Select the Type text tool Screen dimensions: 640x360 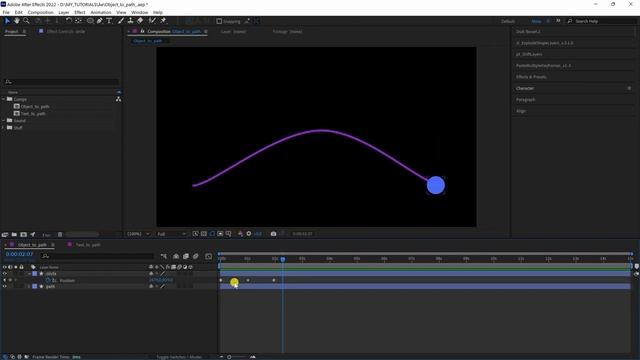[109, 20]
